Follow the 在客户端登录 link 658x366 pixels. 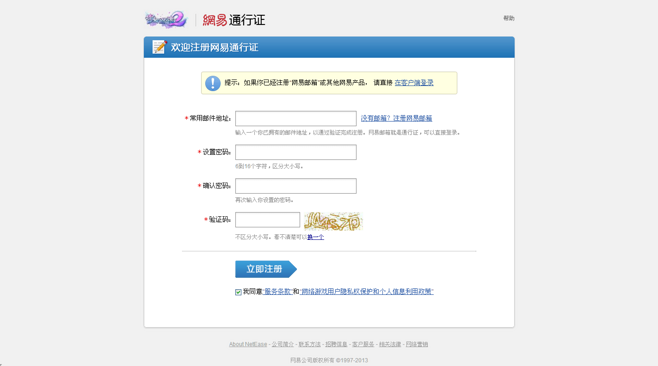pos(414,83)
